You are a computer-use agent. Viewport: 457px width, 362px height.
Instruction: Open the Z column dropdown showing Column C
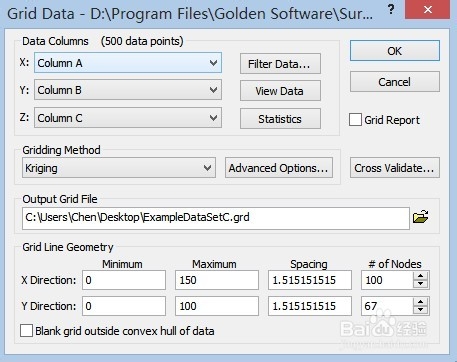click(128, 118)
